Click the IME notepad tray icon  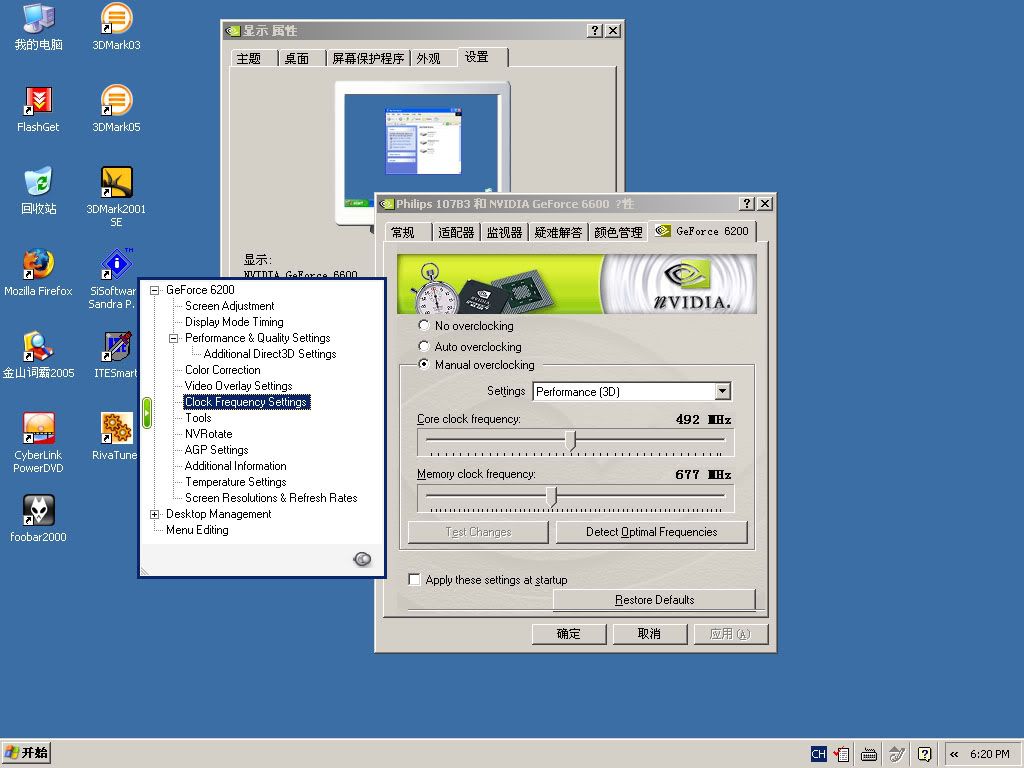842,754
